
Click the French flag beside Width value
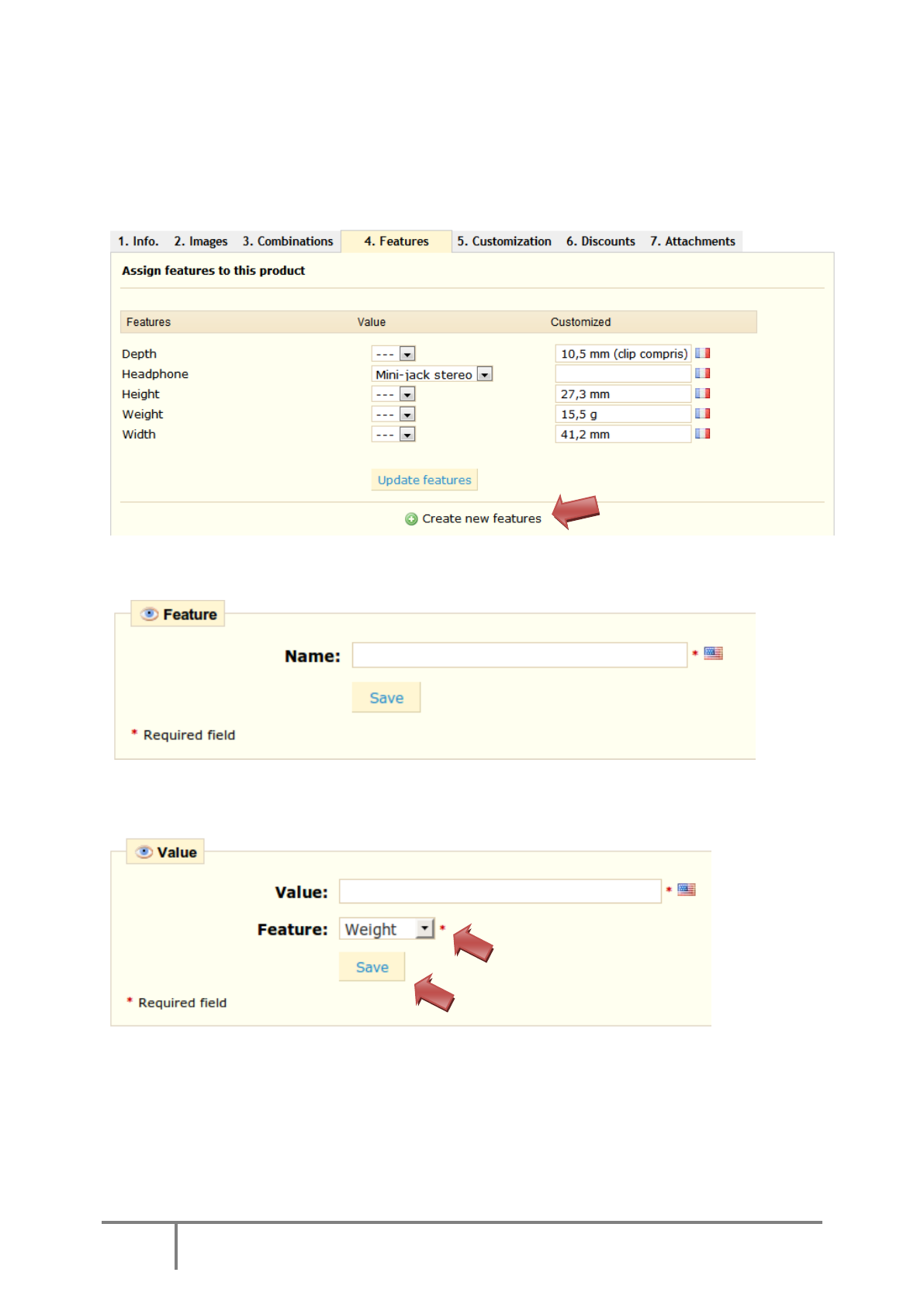[703, 434]
